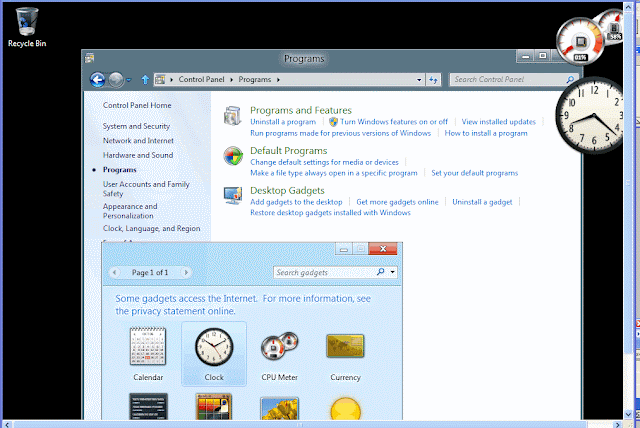640x428 pixels.
Task: Open the Search gadgets filter dropdown arrow
Action: click(x=392, y=272)
